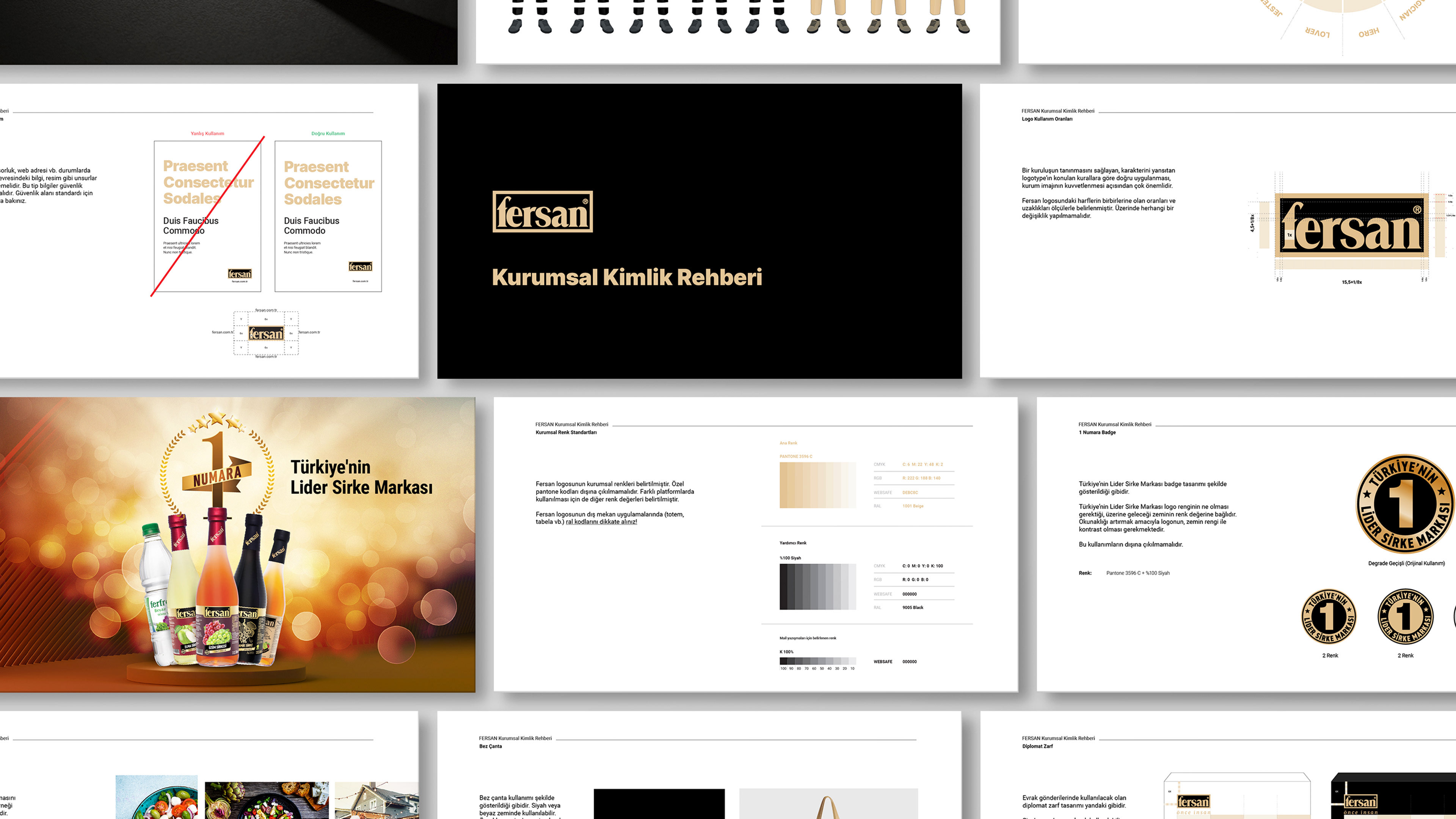Open the Türkiye'nin Lider Sirke Markası banner
The image size is (1456, 819).
point(361,478)
